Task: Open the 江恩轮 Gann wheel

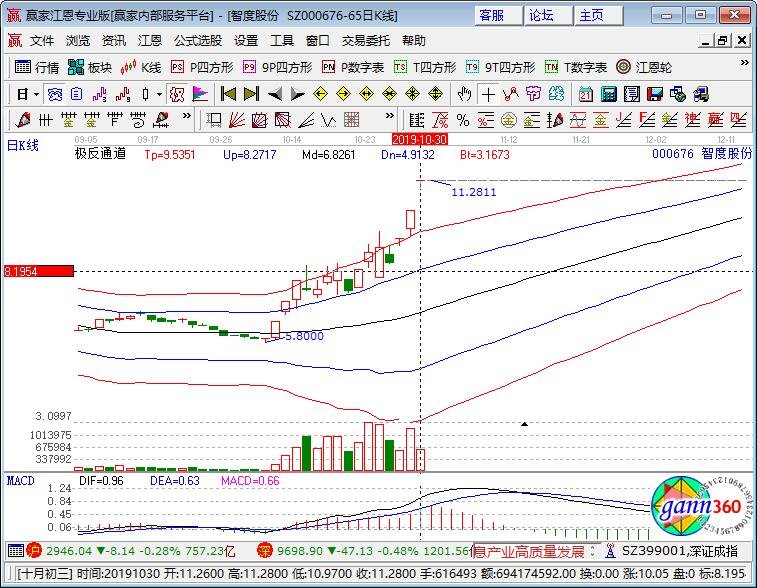Action: 644,67
